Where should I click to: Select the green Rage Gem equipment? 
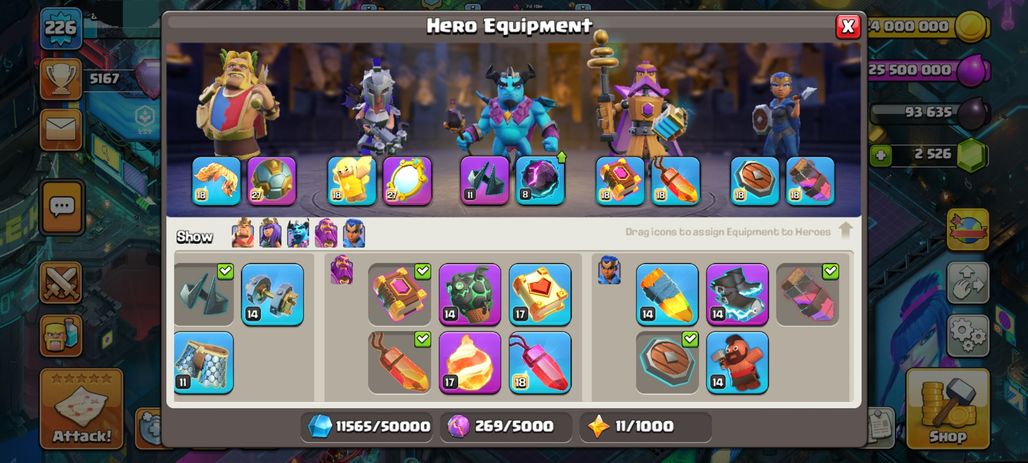point(469,294)
